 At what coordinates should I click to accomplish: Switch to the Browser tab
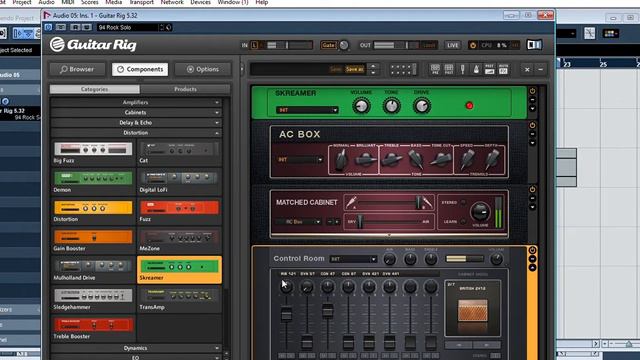click(x=77, y=69)
